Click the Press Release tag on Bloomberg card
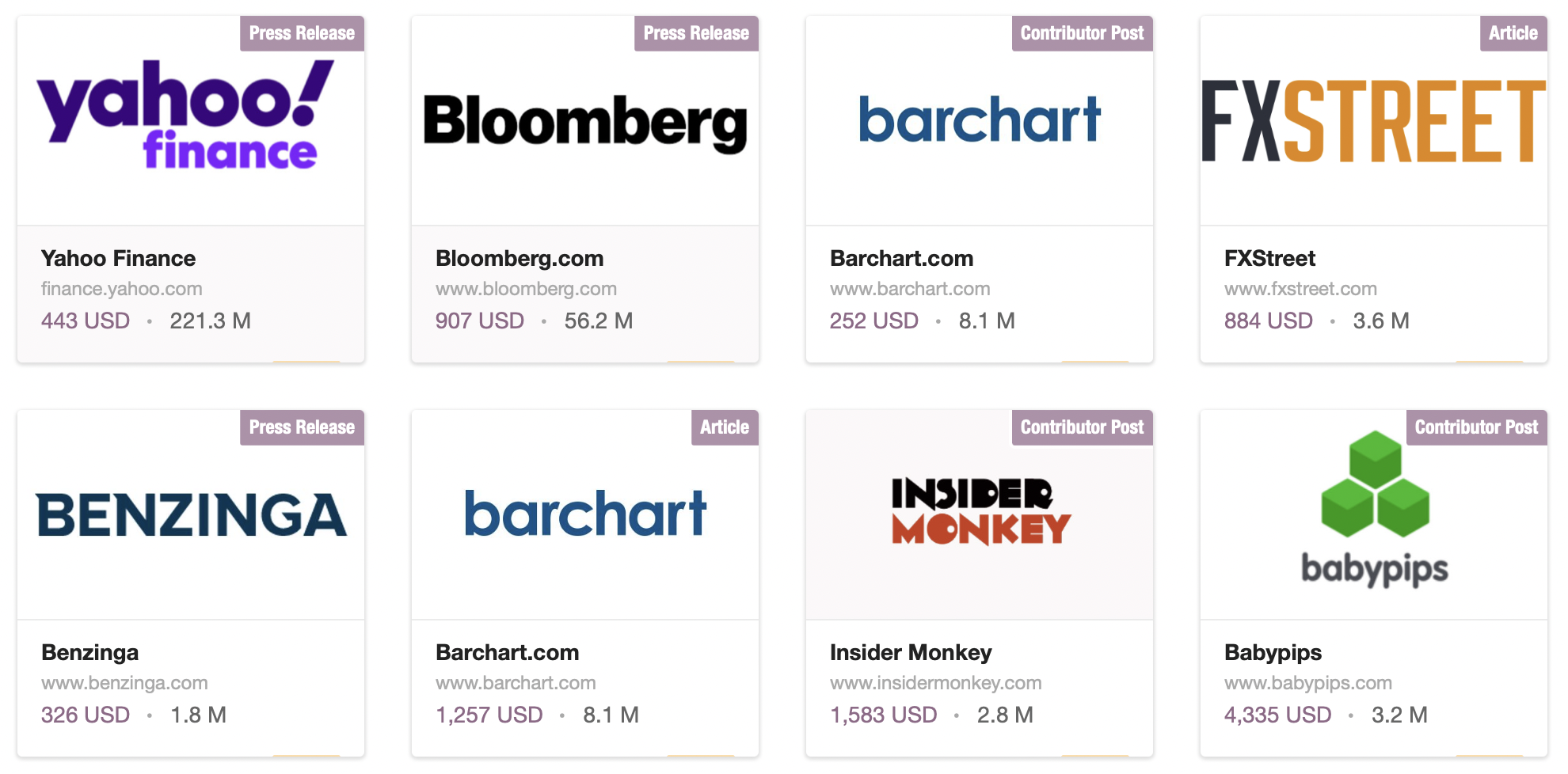 (x=696, y=33)
